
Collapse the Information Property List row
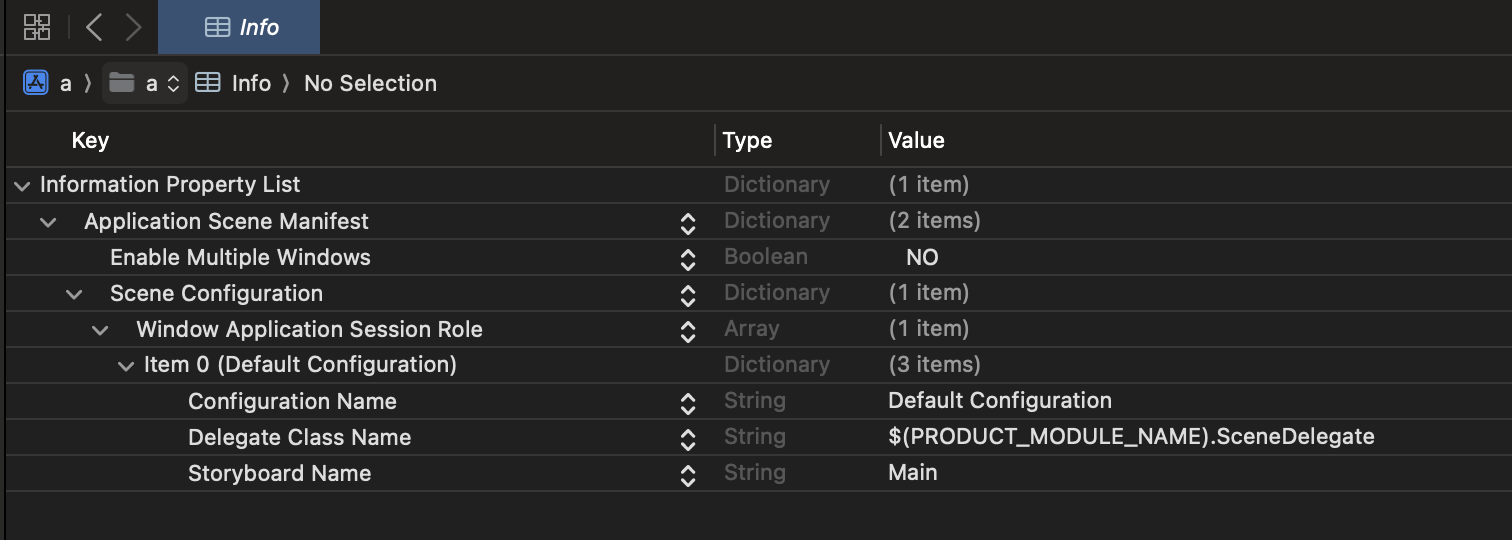click(22, 185)
